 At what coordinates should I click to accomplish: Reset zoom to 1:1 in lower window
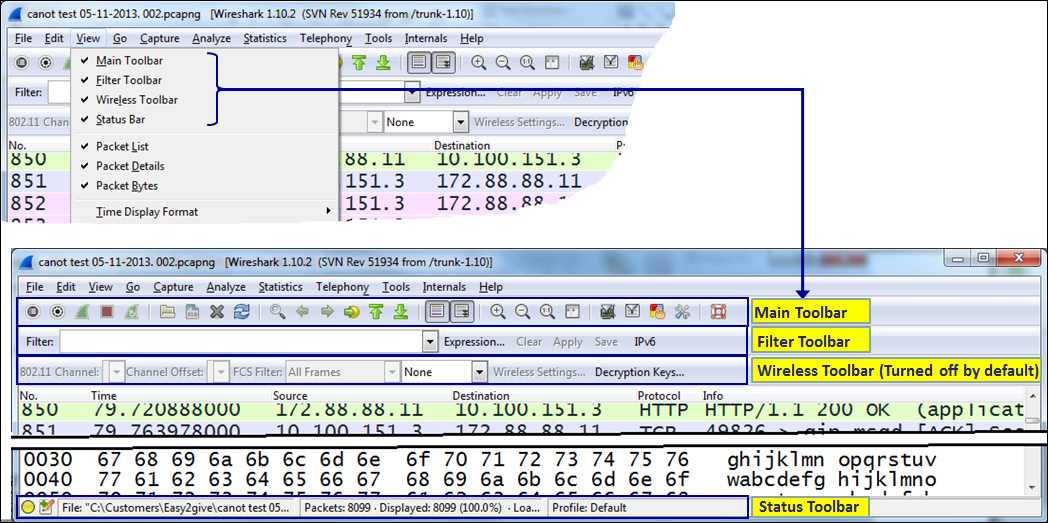pyautogui.click(x=547, y=311)
